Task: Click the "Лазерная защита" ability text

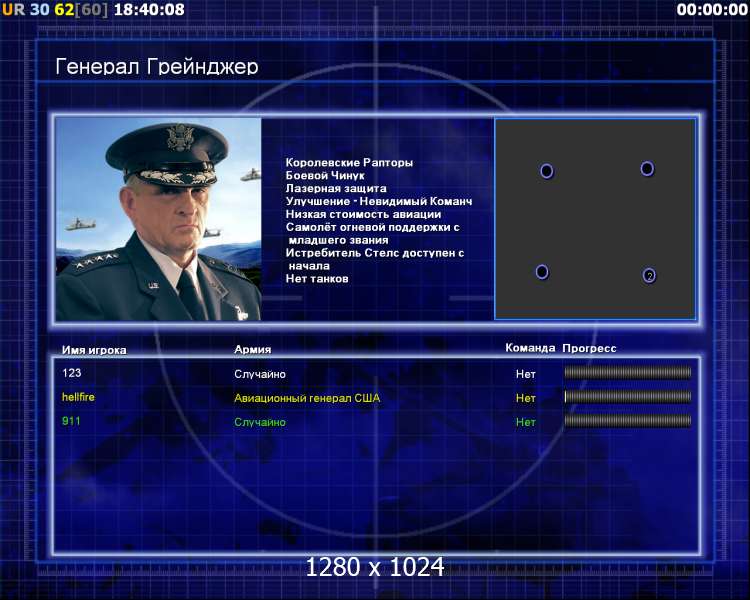Action: (x=336, y=189)
